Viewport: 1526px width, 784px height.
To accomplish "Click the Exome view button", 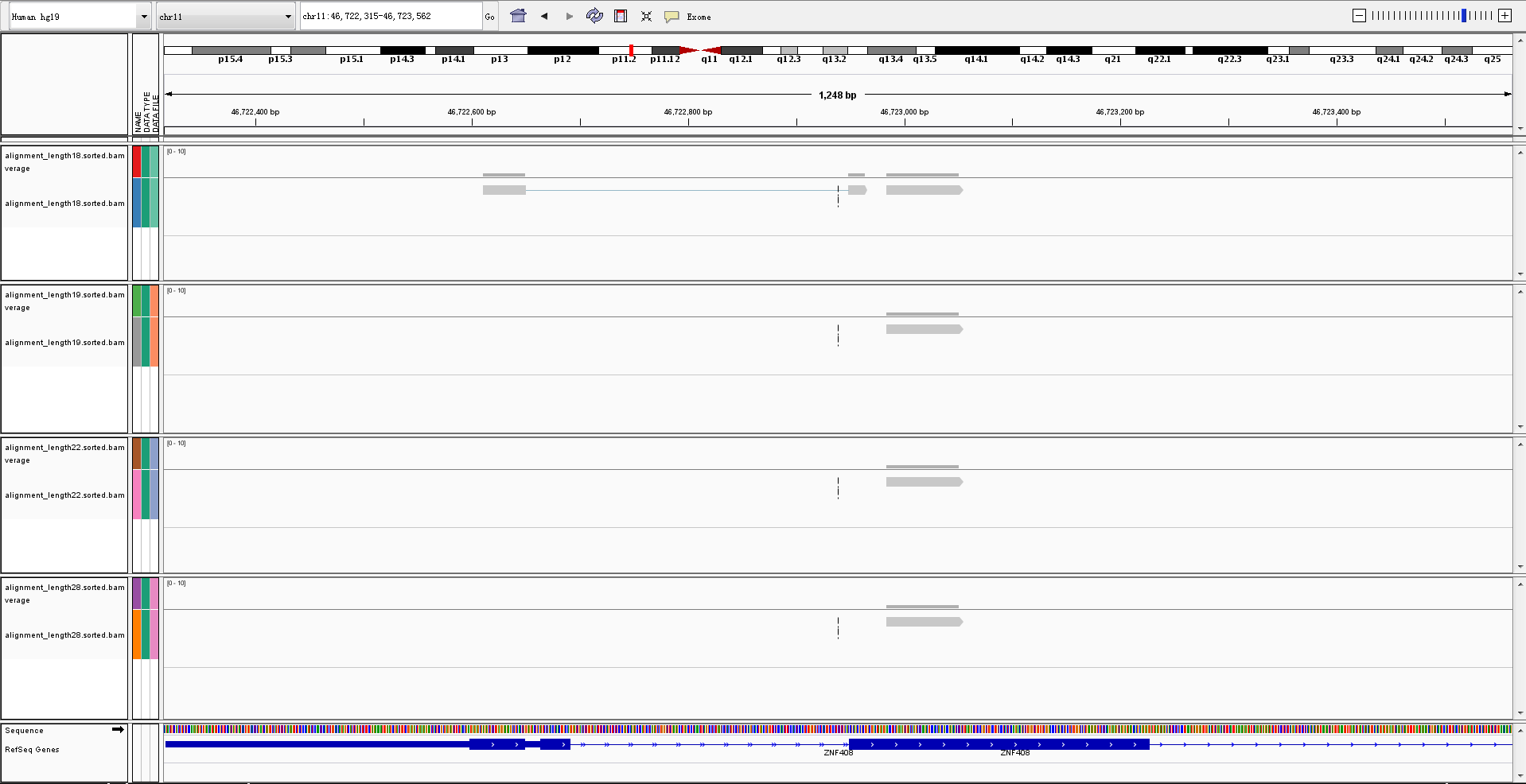I will click(x=699, y=17).
